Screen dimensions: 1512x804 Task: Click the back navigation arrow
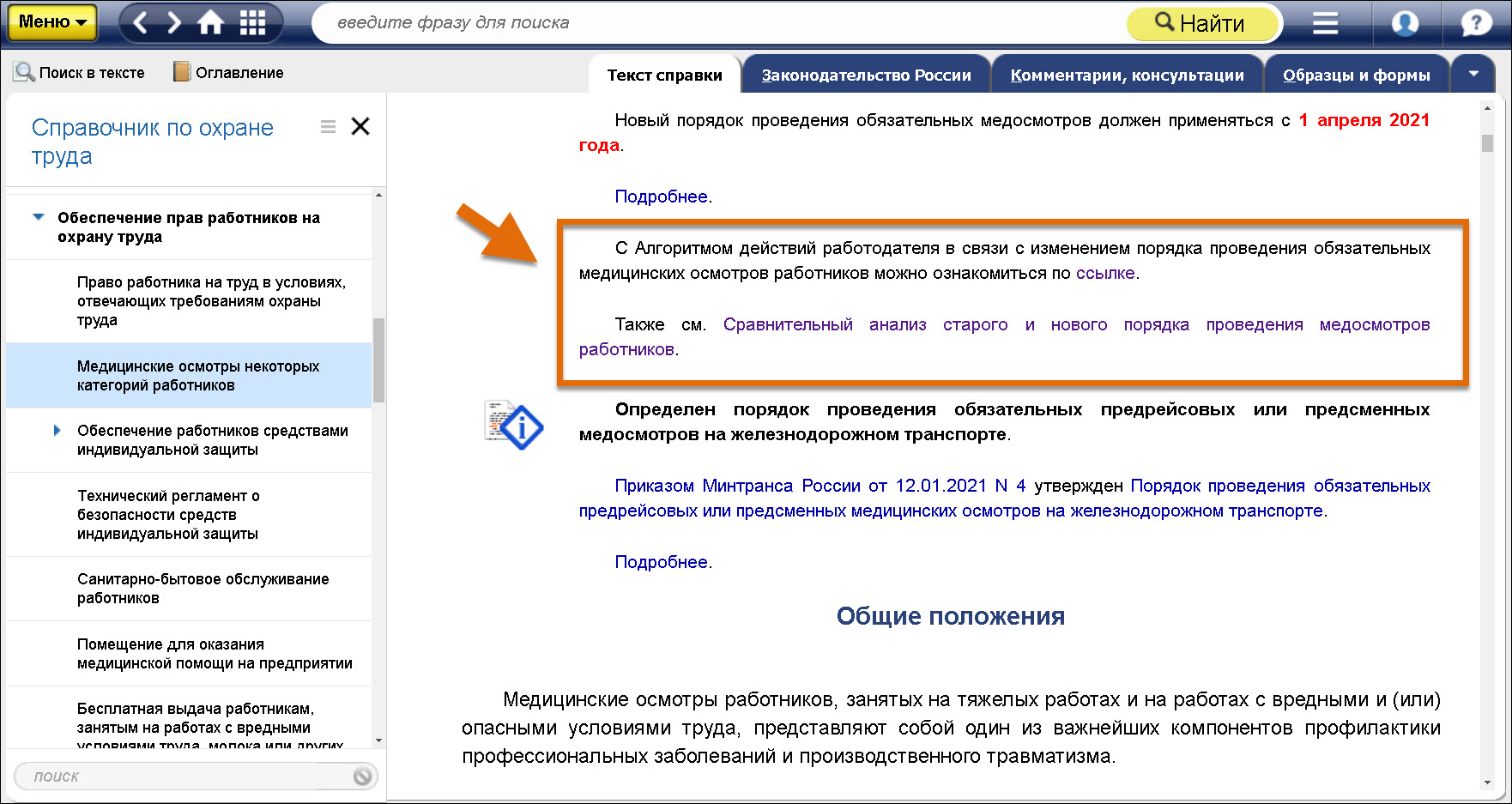coord(141,23)
